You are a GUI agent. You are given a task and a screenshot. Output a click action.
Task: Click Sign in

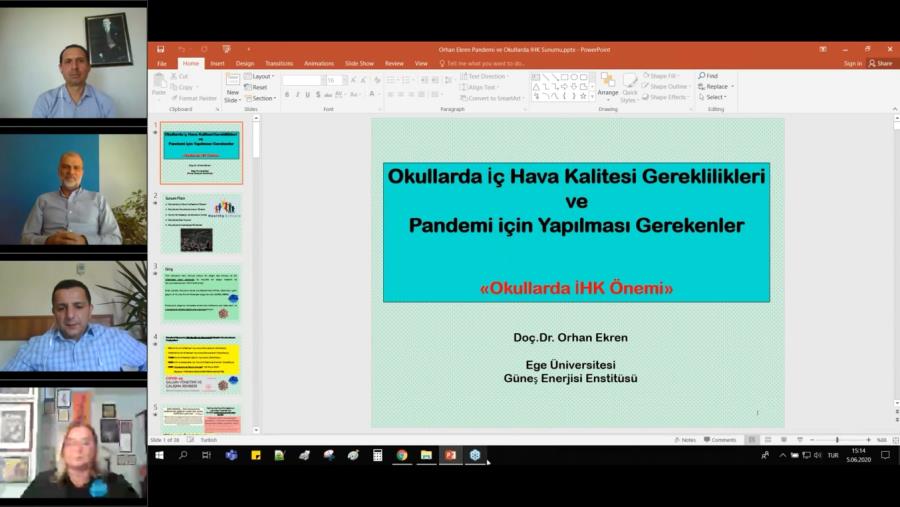[852, 64]
